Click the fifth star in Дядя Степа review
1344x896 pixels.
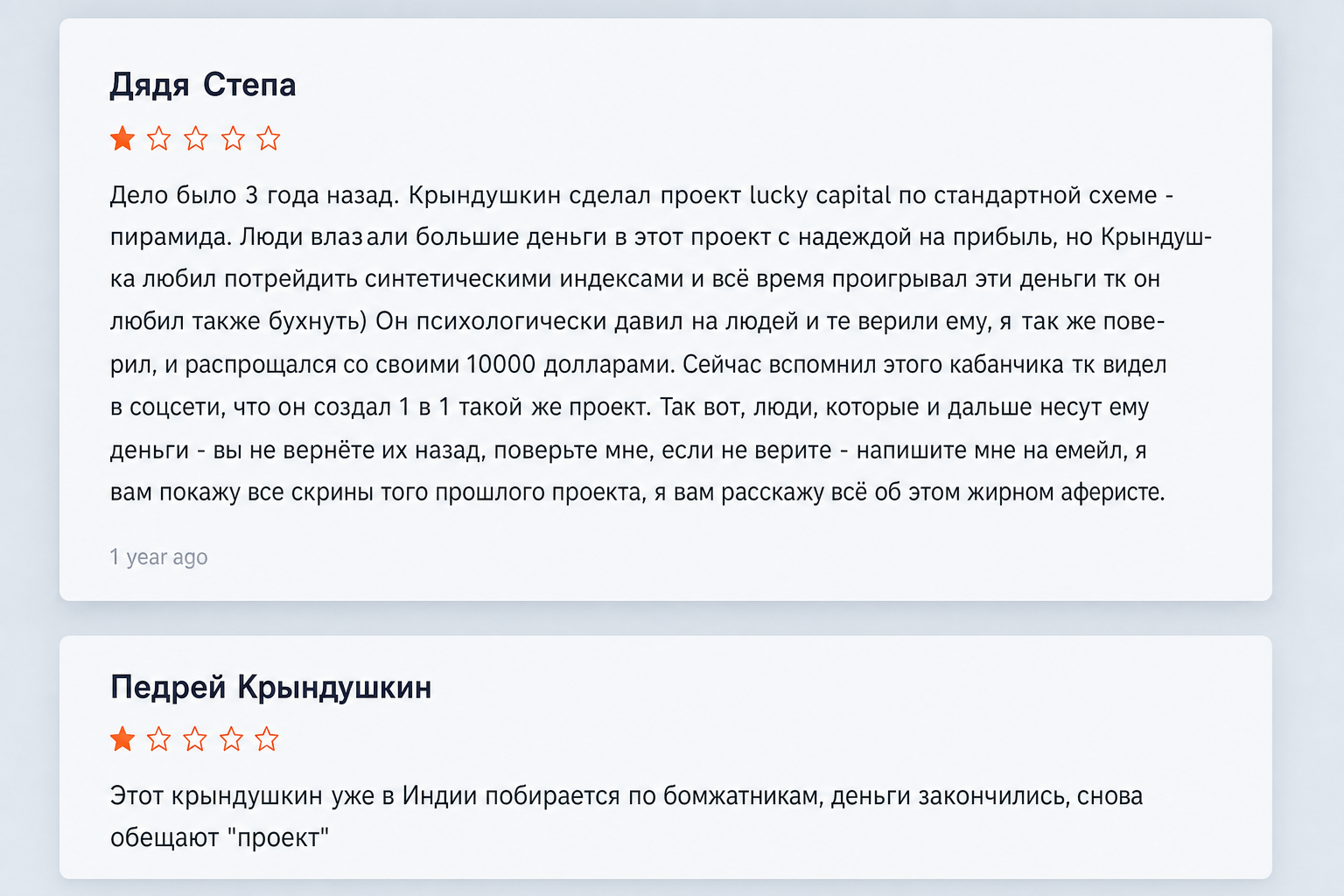(269, 138)
